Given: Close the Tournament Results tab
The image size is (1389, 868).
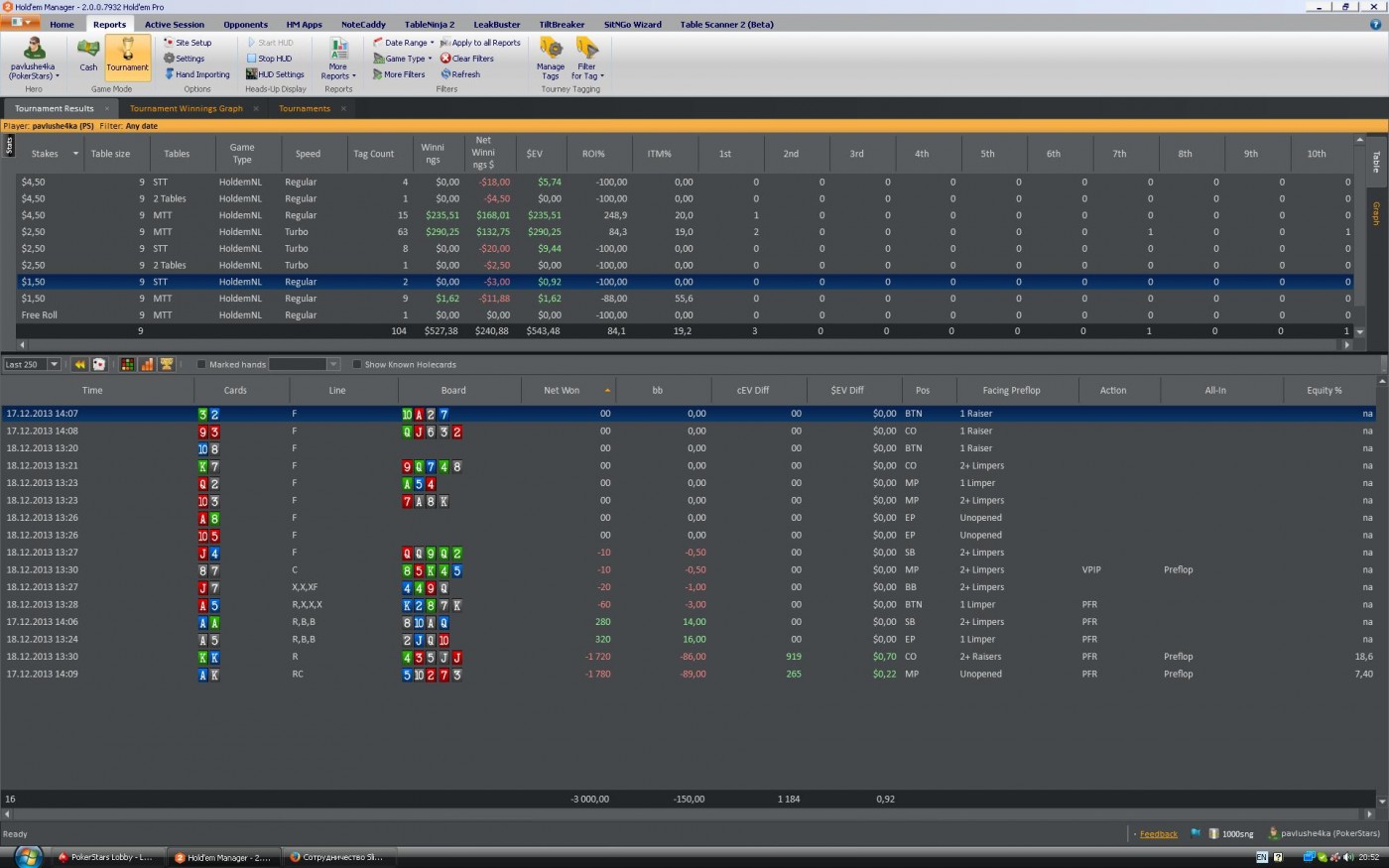Looking at the screenshot, I should [x=107, y=109].
